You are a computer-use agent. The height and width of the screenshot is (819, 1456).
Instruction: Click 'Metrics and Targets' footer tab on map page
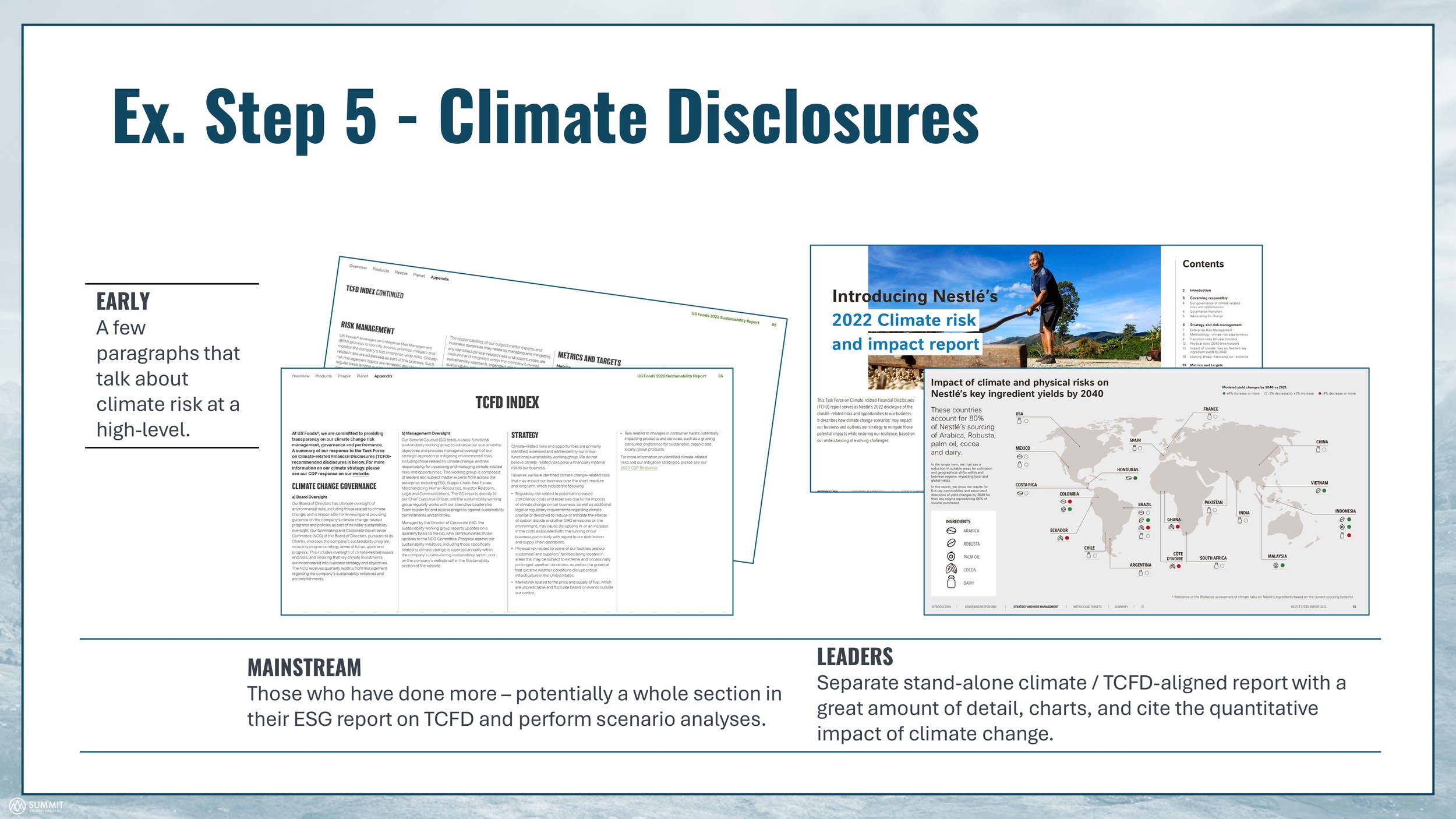click(1087, 607)
